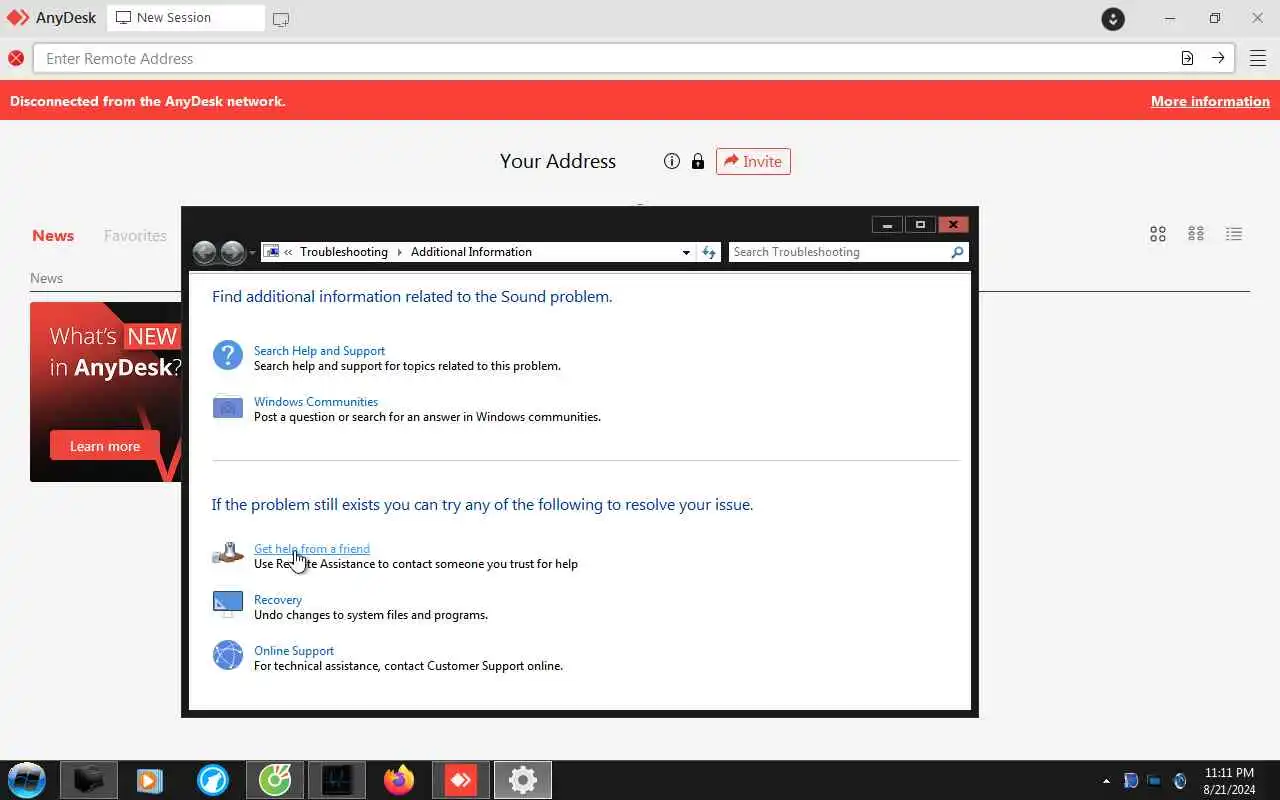Click Learn more on the AnyDesk news card

coord(105,446)
